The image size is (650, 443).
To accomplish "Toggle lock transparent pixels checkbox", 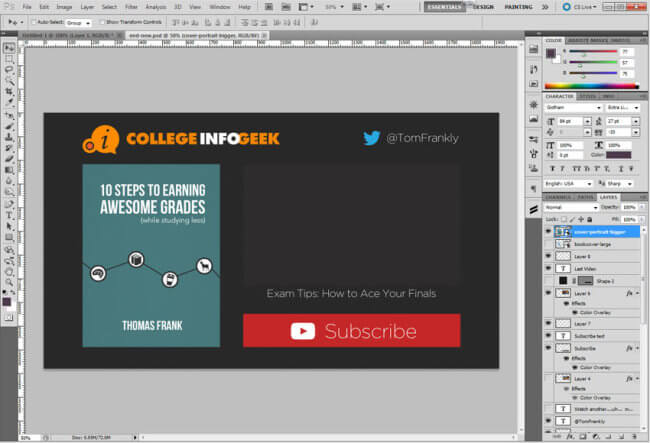I will coord(563,219).
